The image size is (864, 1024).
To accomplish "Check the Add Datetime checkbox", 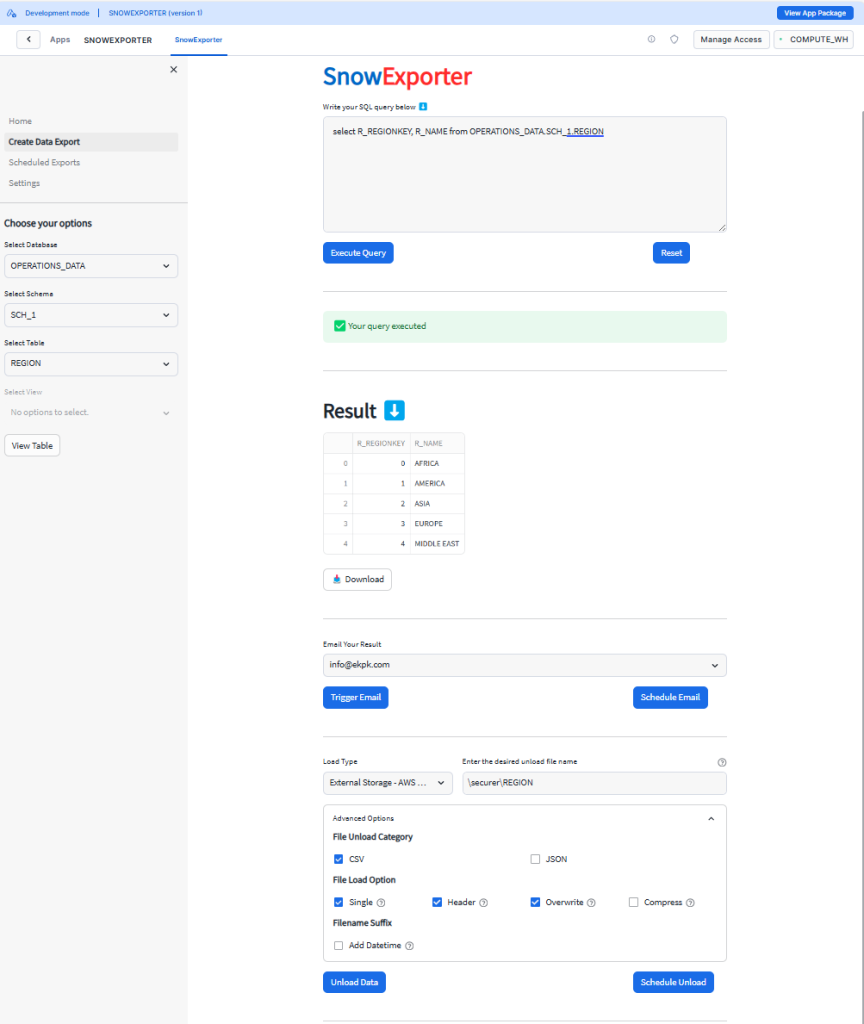I will coord(338,946).
